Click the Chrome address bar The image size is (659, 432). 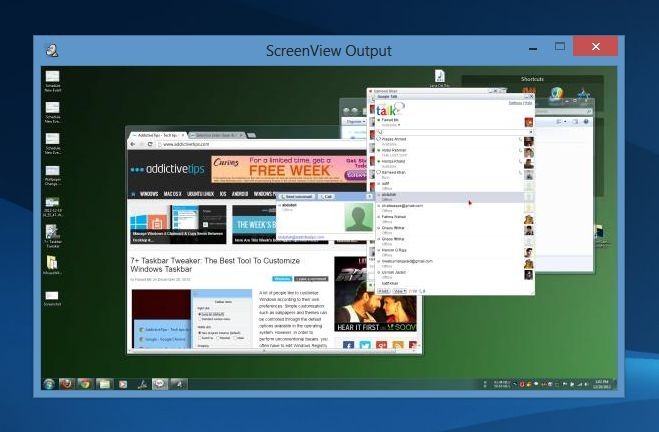[x=261, y=144]
